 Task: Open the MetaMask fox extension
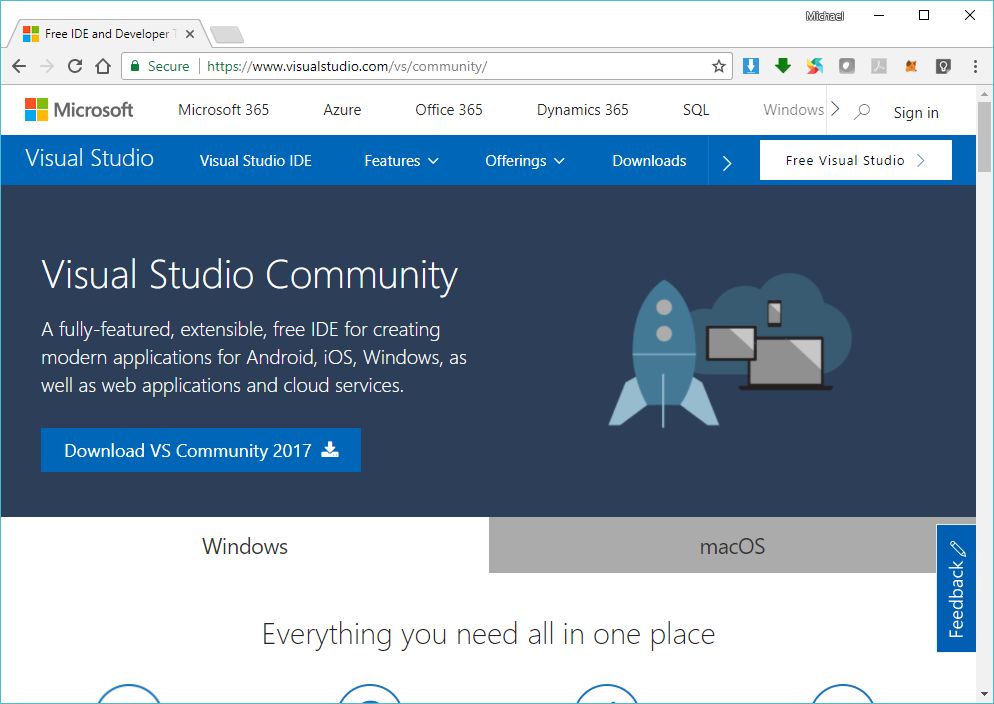point(911,66)
